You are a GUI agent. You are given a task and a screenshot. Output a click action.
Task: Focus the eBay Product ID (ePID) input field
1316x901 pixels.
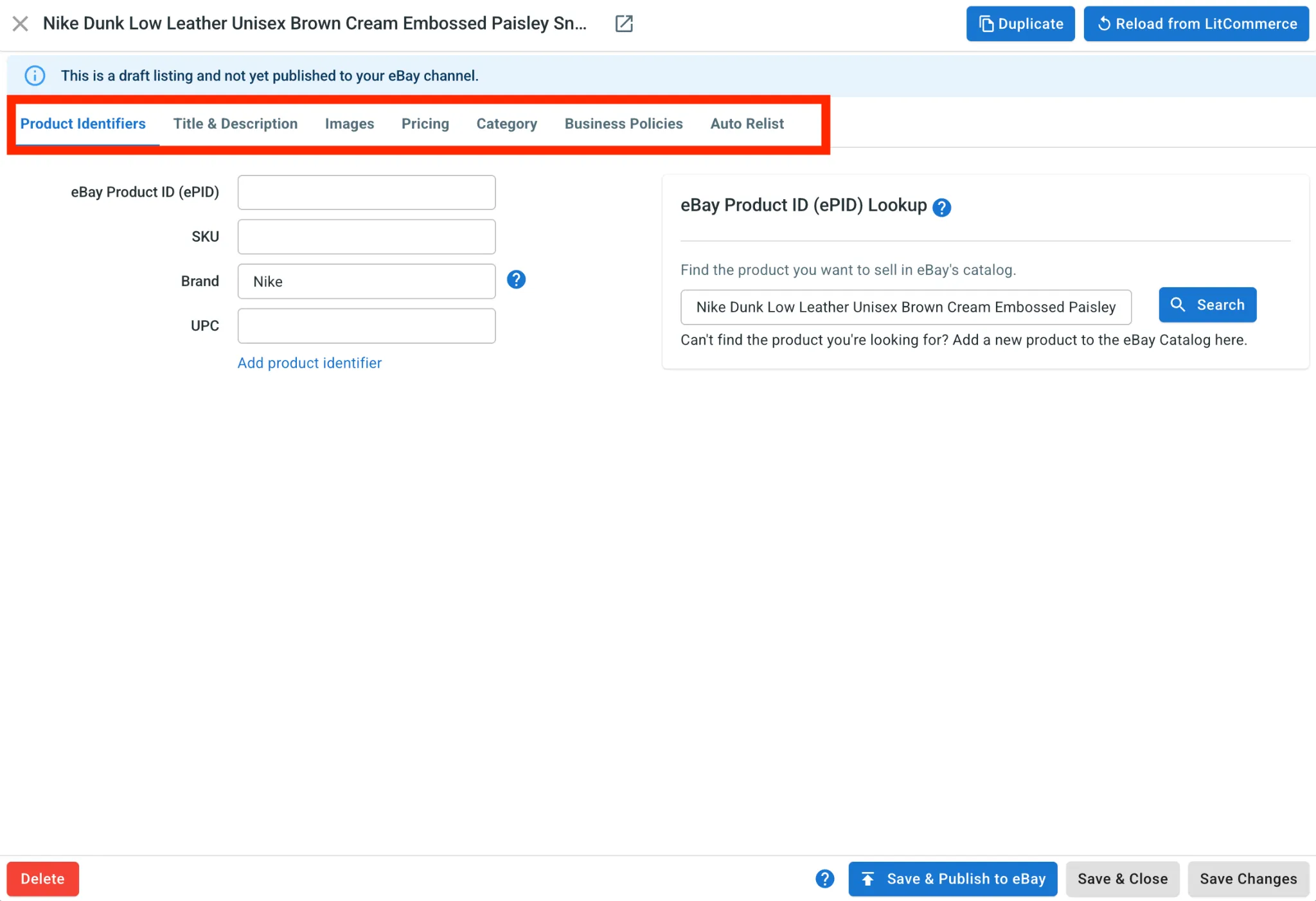click(x=366, y=192)
